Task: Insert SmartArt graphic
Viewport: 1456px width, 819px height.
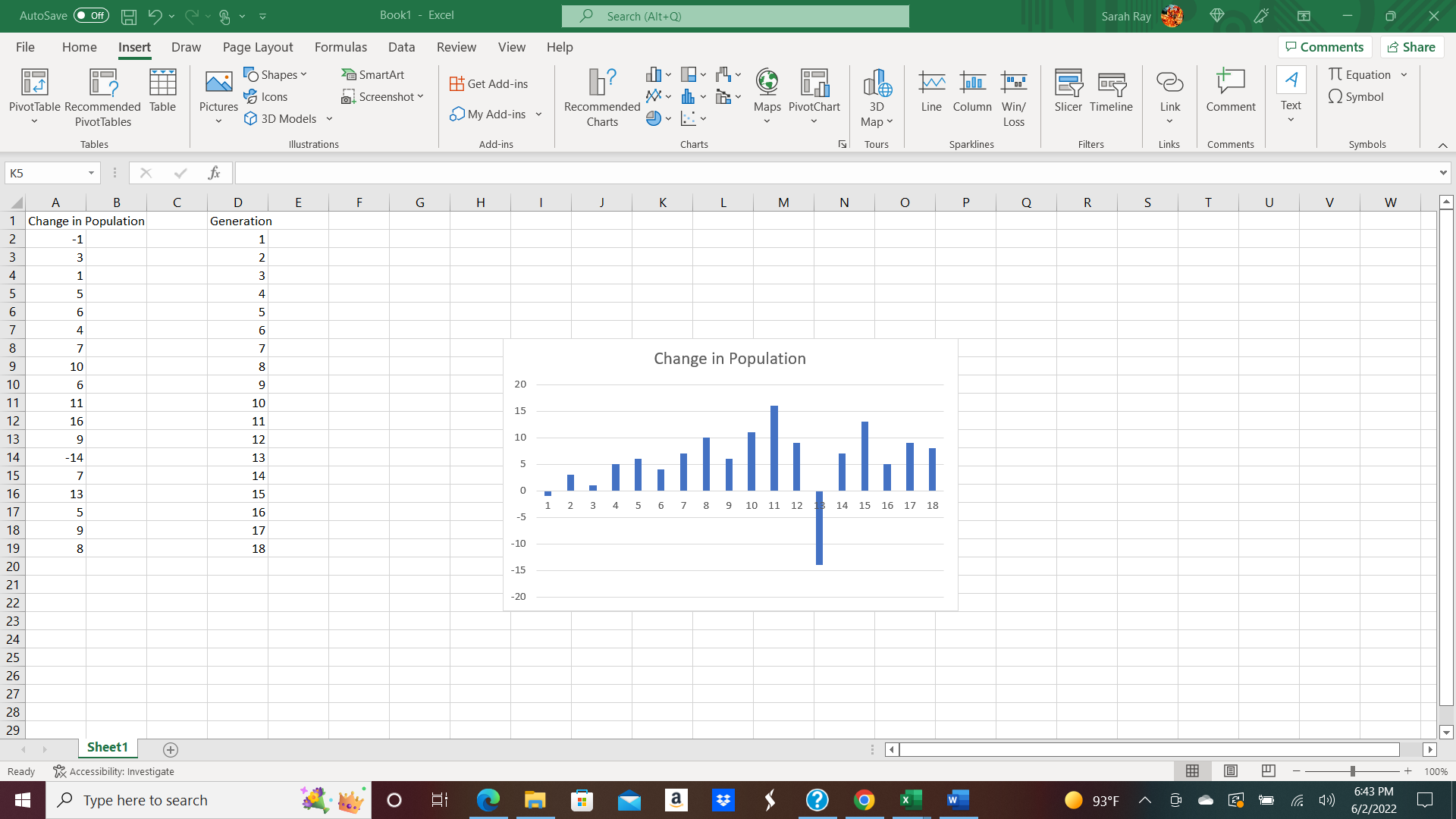Action: [373, 74]
